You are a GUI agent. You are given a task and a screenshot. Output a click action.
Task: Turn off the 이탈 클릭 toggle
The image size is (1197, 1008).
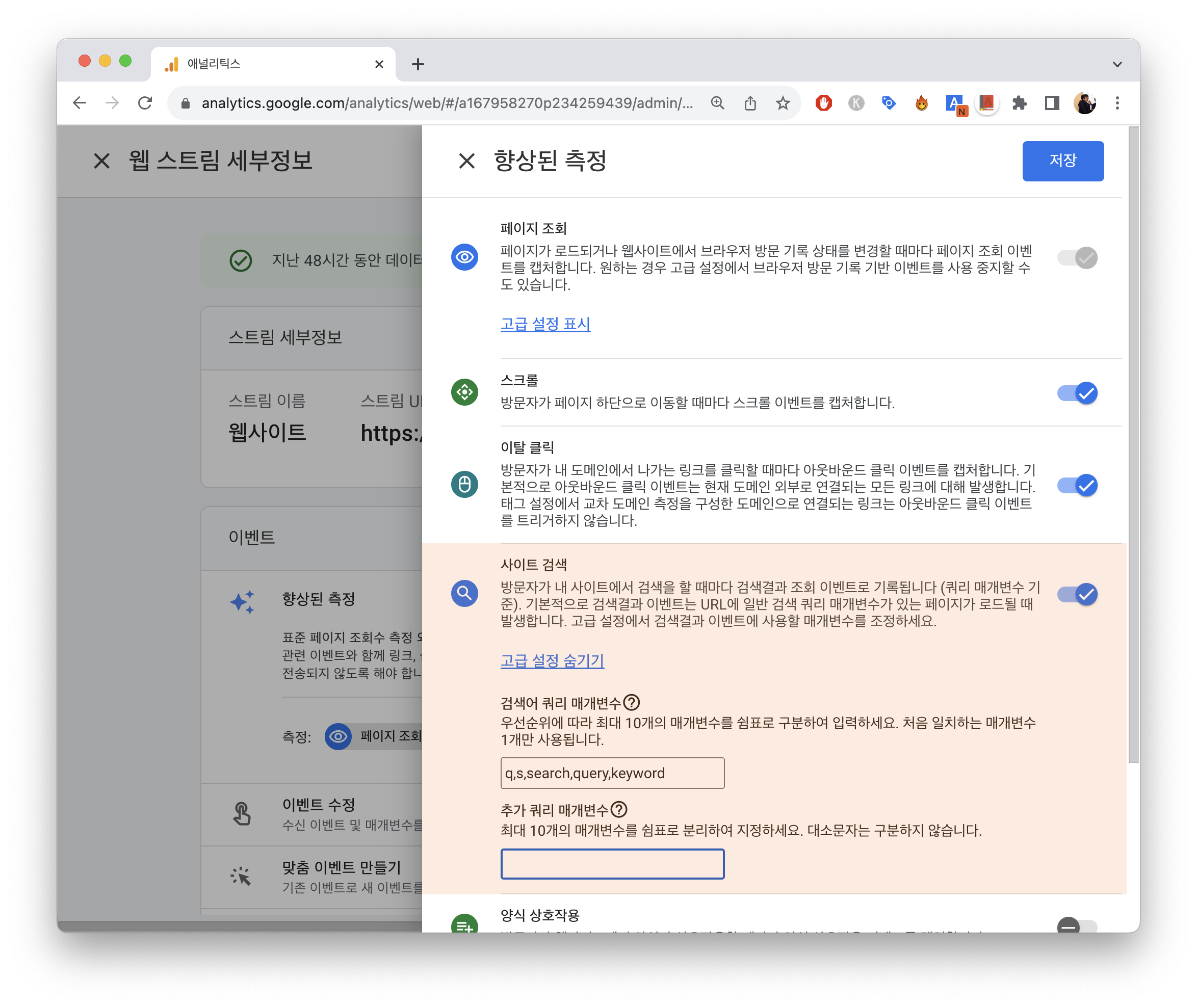(1077, 485)
